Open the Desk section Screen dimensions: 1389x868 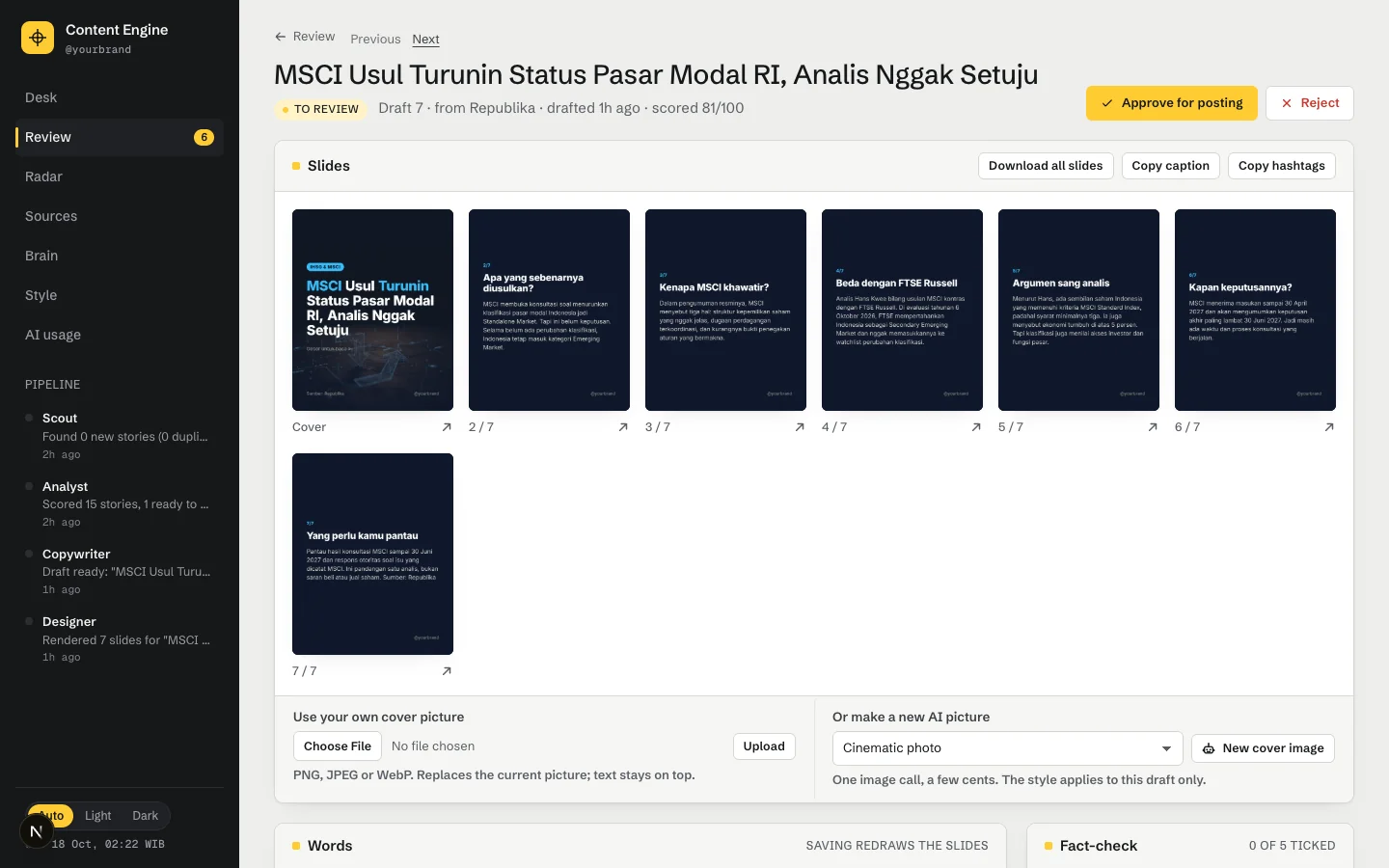[120, 97]
